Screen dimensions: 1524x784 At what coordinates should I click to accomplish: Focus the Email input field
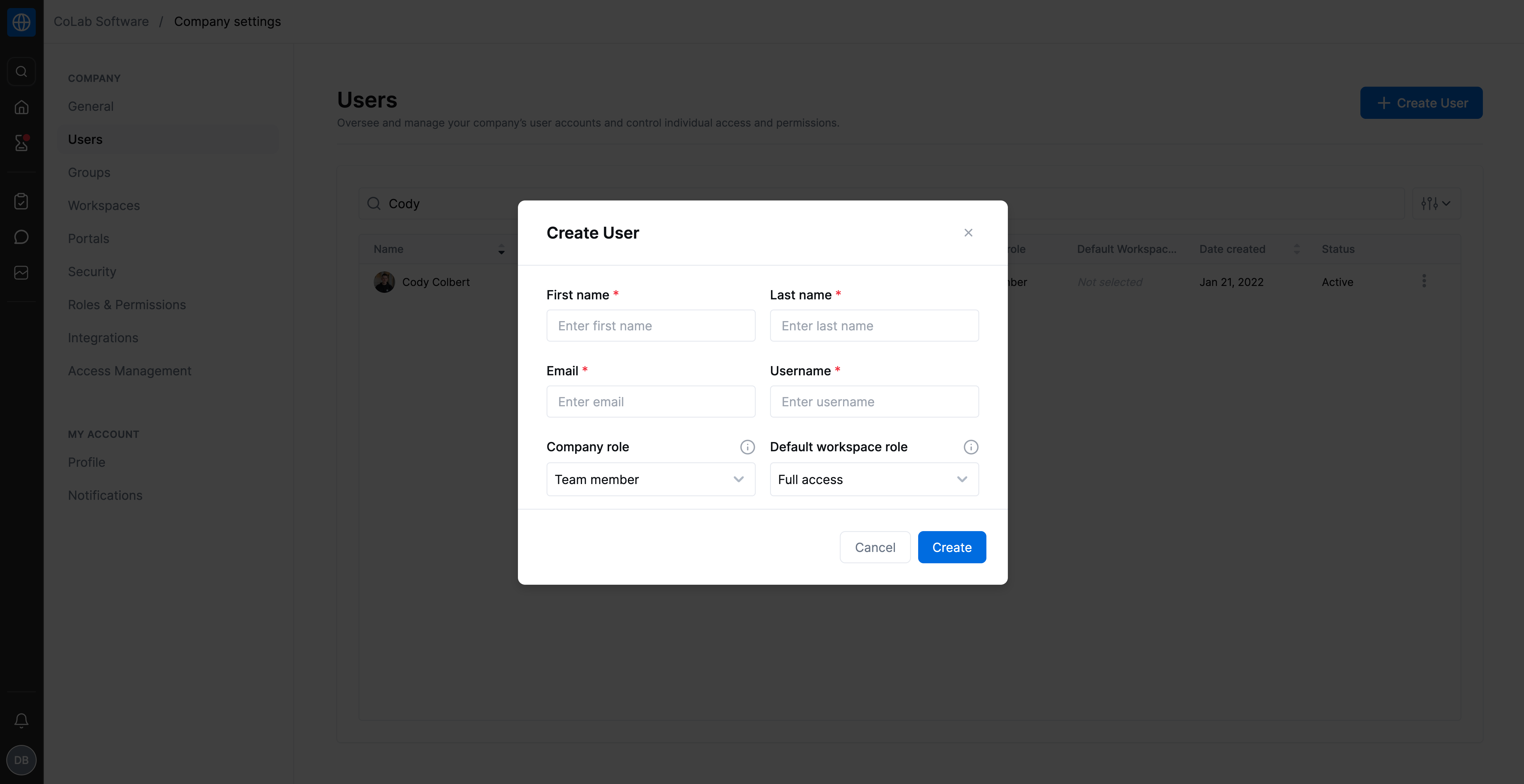coord(651,402)
